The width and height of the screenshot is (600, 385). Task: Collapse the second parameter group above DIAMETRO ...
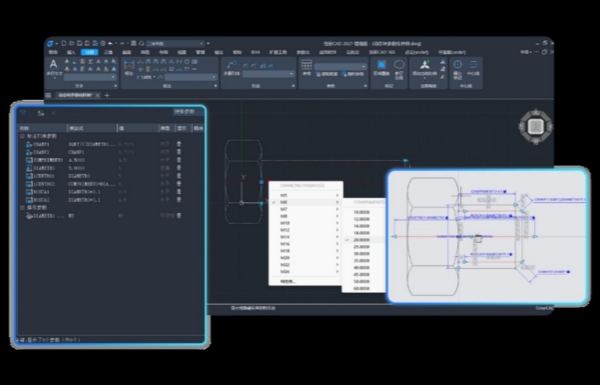click(x=22, y=207)
